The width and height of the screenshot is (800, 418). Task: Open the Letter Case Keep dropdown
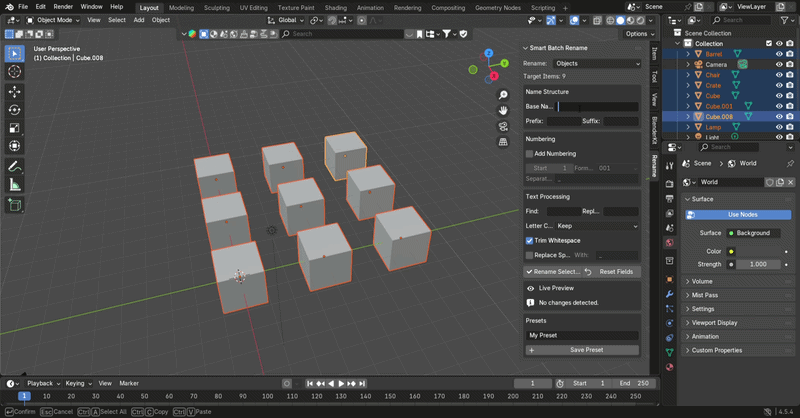pyautogui.click(x=596, y=226)
